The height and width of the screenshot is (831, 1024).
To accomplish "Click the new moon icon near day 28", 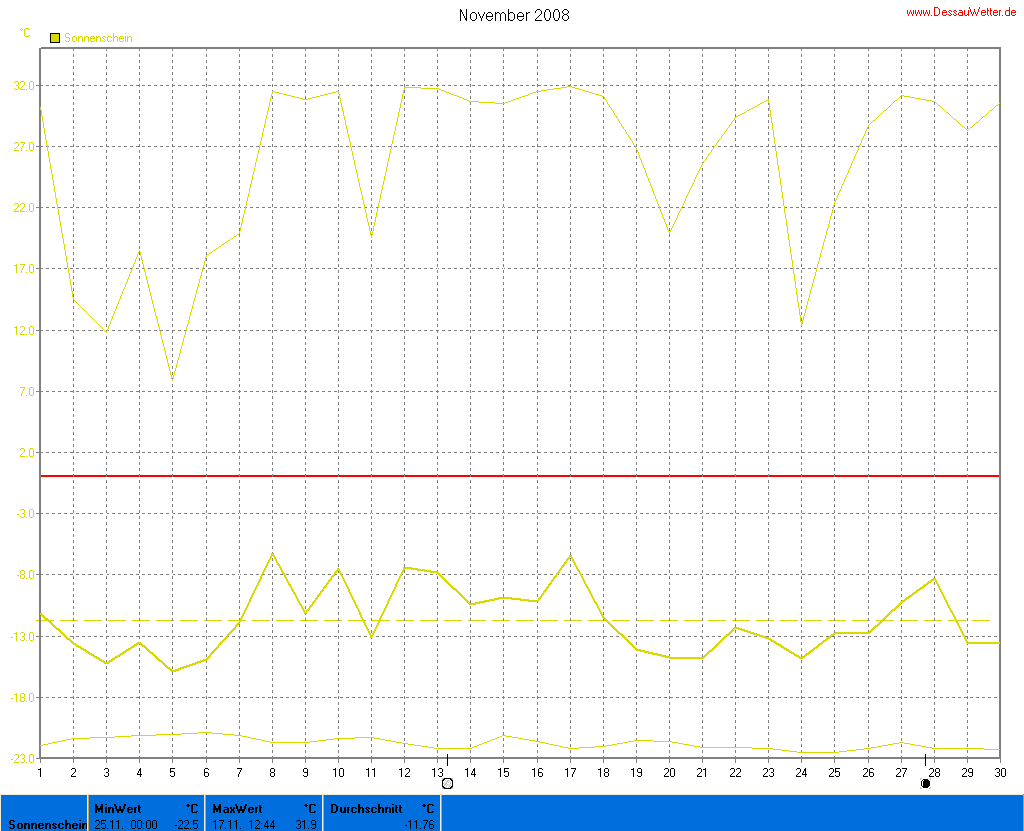I will [925, 783].
